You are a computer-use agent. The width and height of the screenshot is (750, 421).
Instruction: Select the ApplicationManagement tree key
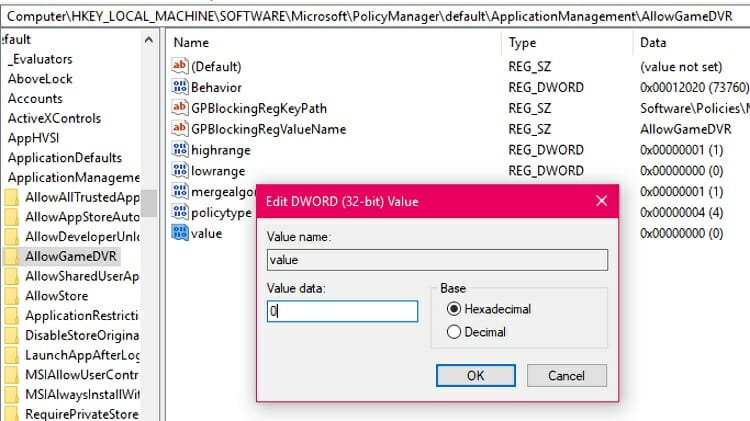pyautogui.click(x=74, y=177)
